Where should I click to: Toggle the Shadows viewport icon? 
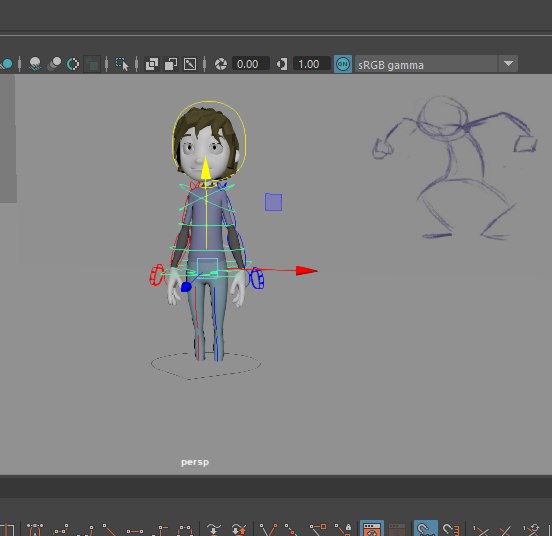35,64
